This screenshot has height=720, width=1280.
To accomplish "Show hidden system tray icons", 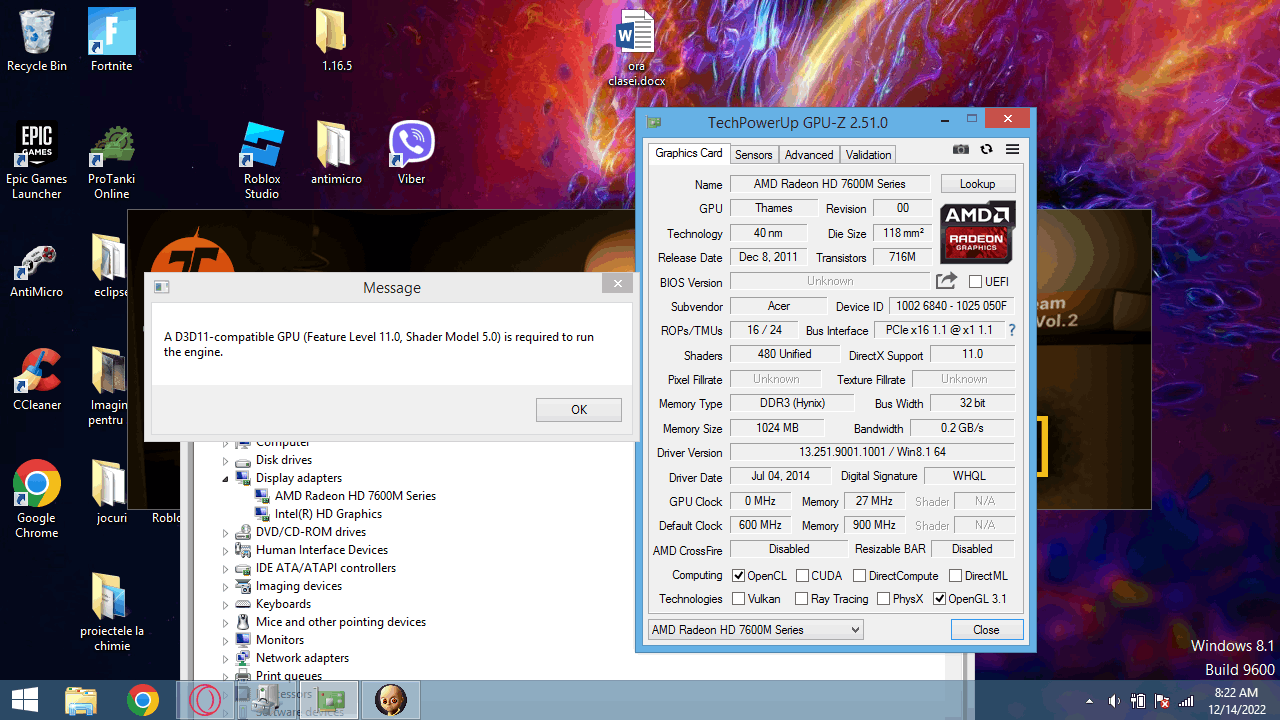I will click(1090, 701).
